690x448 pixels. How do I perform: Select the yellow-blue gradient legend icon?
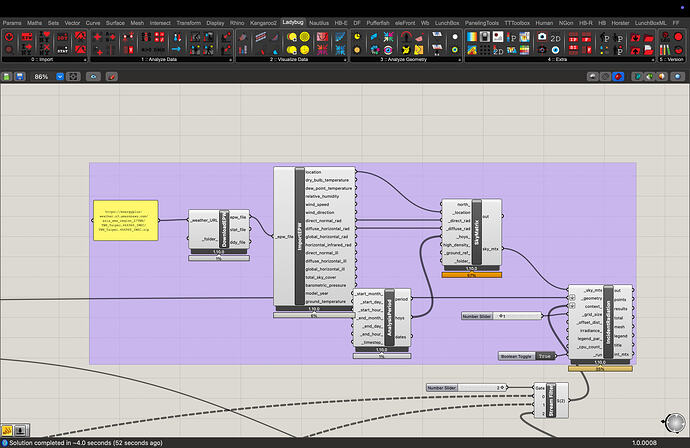[x=472, y=50]
